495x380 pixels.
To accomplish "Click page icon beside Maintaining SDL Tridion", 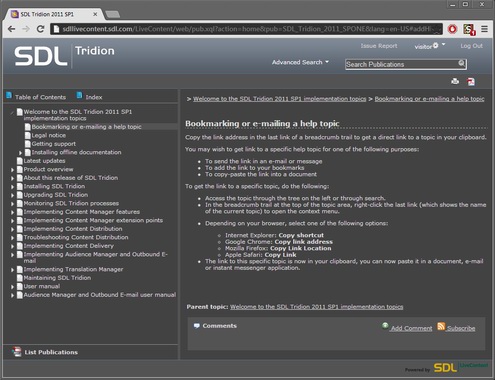I will (20, 278).
